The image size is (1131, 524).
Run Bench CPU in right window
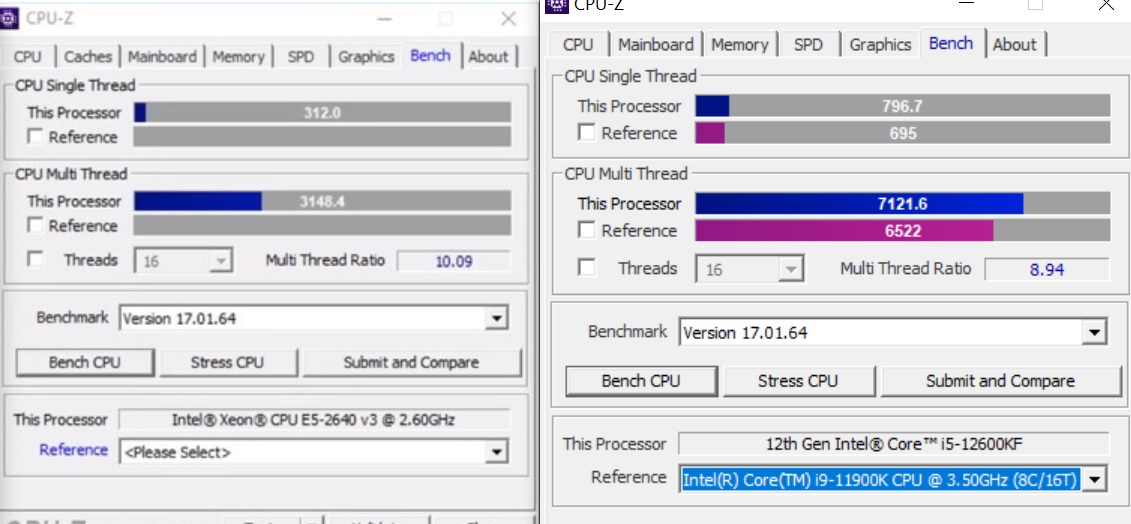click(x=641, y=380)
